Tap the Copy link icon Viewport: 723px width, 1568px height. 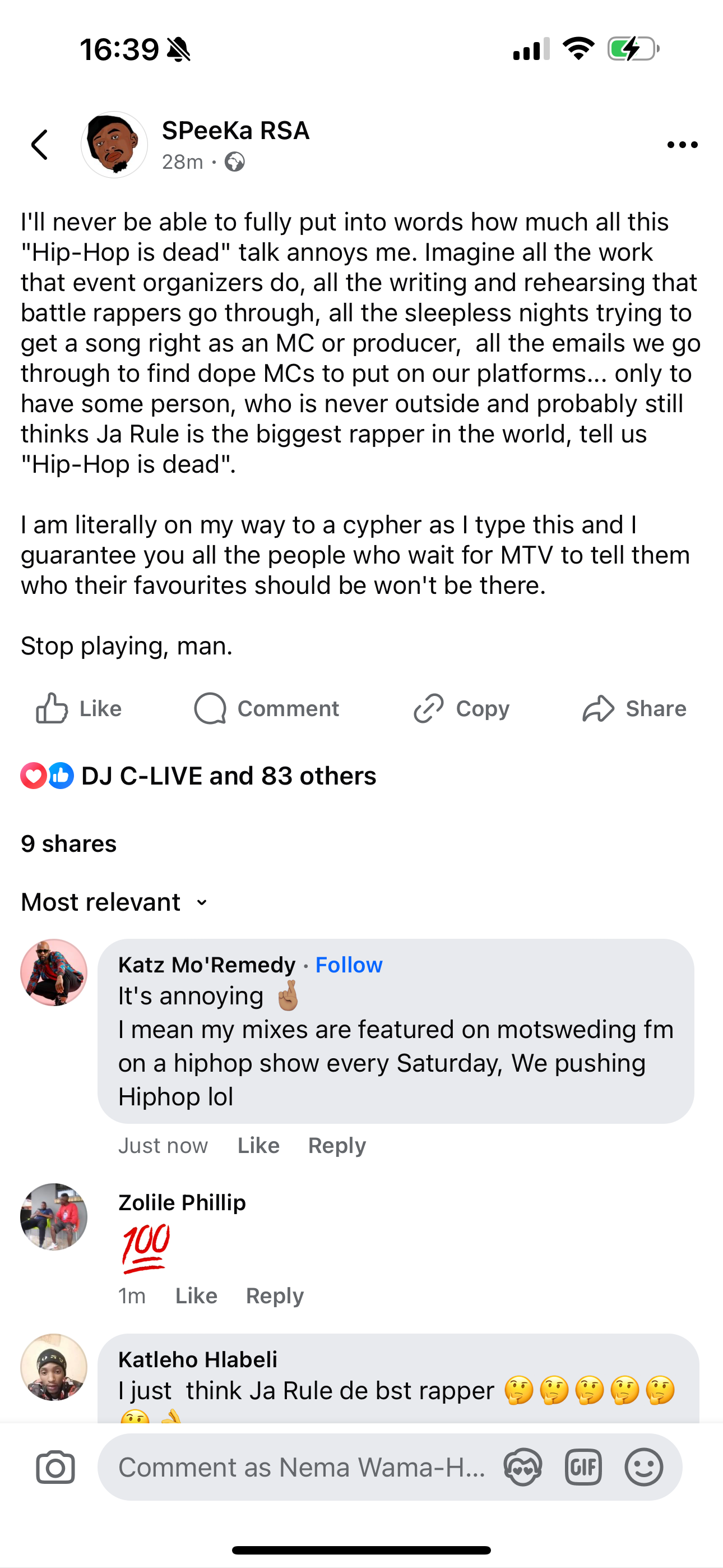(429, 708)
